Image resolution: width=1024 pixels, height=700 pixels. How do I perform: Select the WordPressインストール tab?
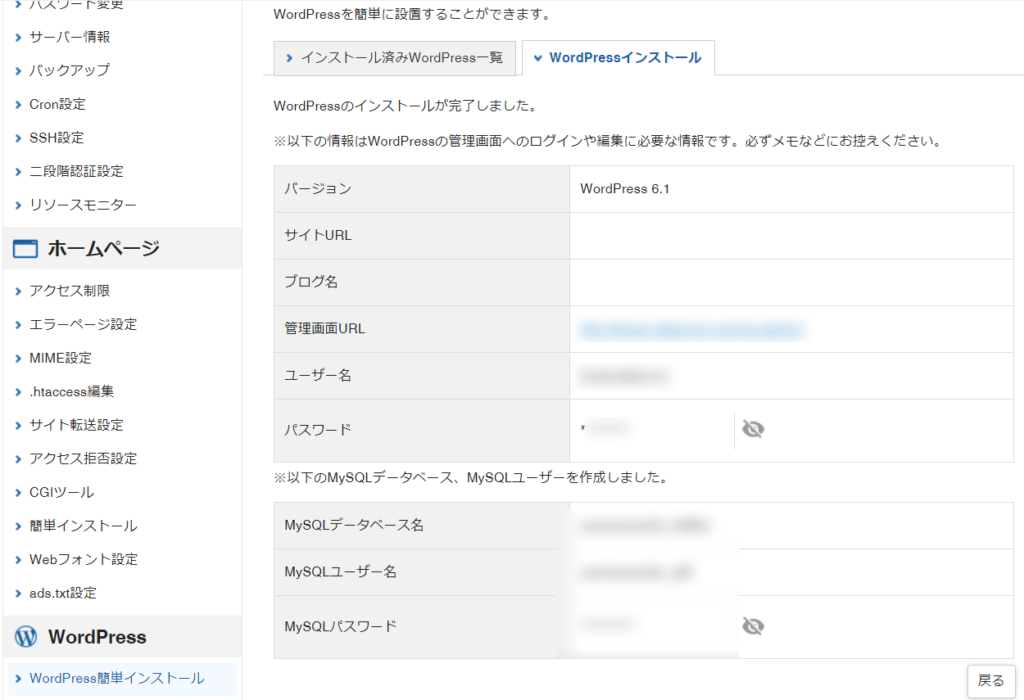point(618,58)
